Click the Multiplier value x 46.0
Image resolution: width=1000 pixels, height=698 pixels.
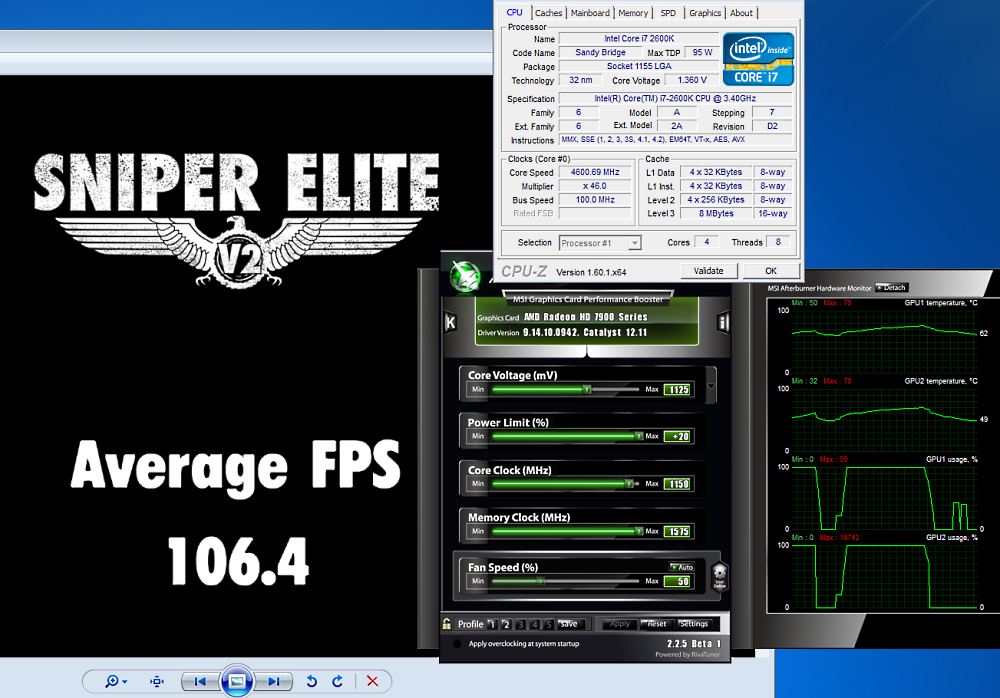click(595, 186)
